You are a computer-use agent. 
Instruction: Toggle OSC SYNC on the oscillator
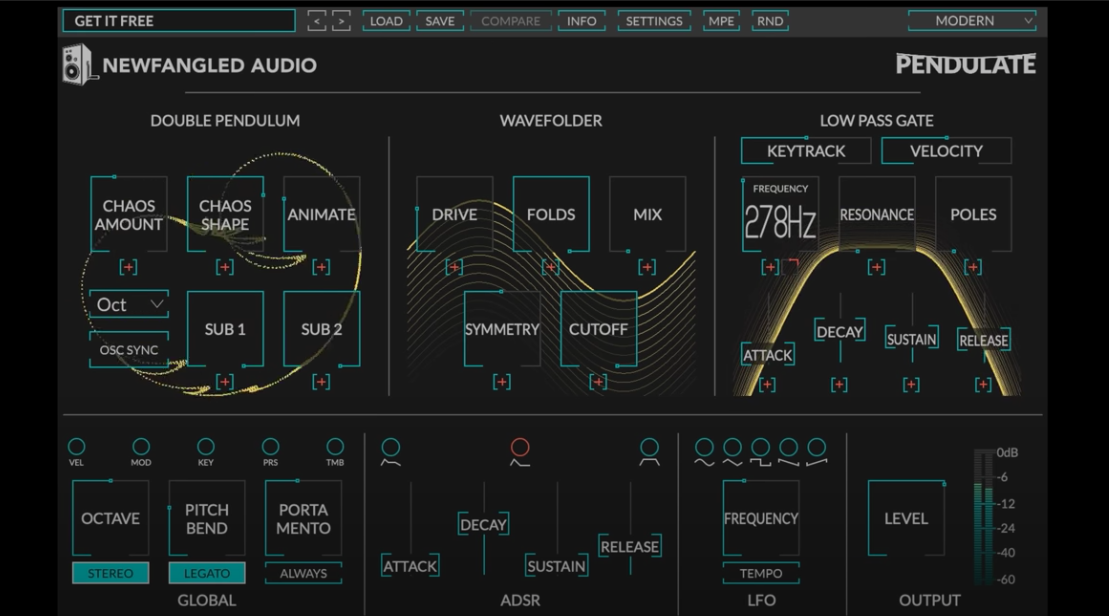[x=129, y=349]
